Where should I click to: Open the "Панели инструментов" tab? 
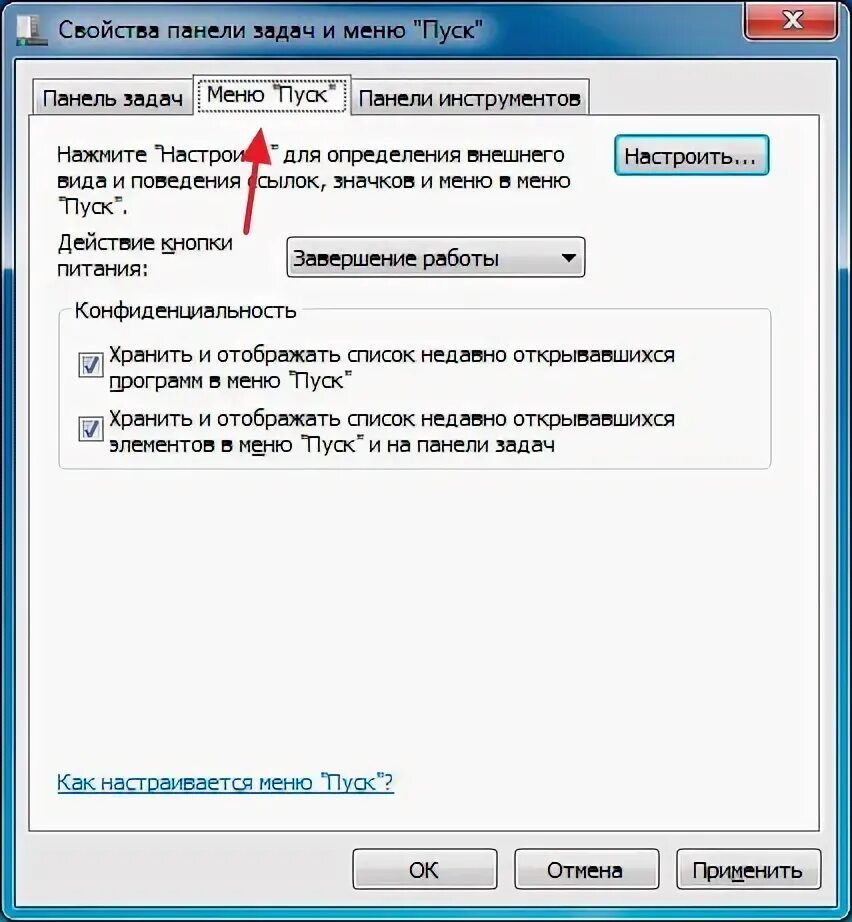pos(469,98)
